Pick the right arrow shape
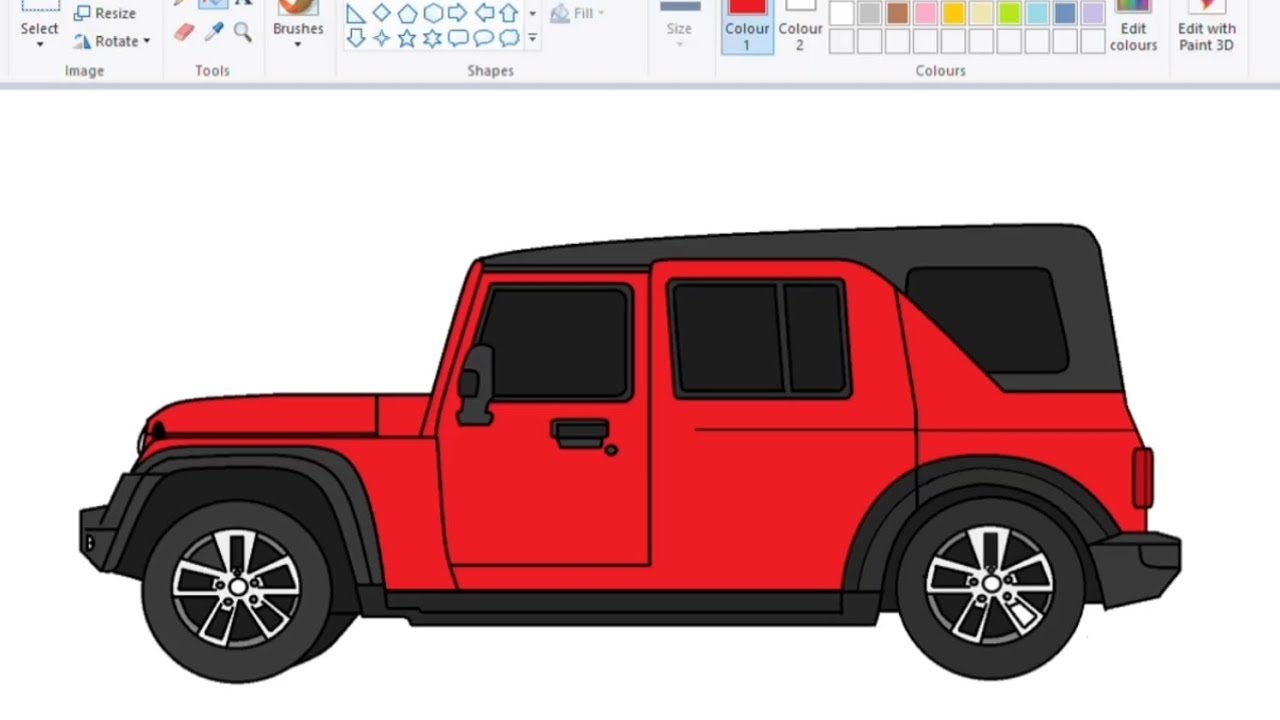This screenshot has width=1280, height=720. click(458, 13)
